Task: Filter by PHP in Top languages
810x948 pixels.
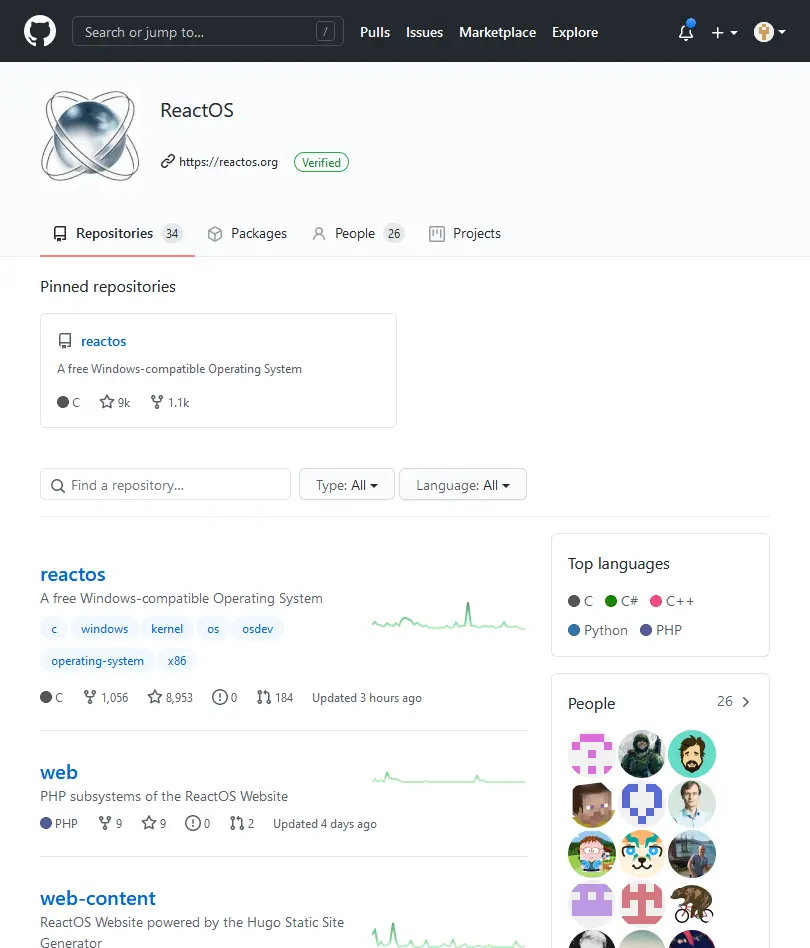Action: click(x=661, y=631)
